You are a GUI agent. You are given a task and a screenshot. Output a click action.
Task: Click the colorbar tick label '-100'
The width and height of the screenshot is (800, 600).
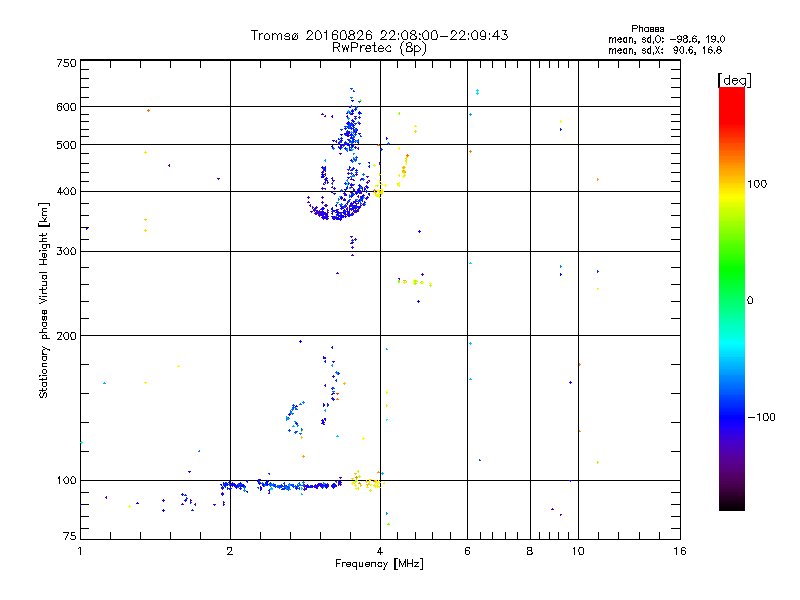click(761, 417)
